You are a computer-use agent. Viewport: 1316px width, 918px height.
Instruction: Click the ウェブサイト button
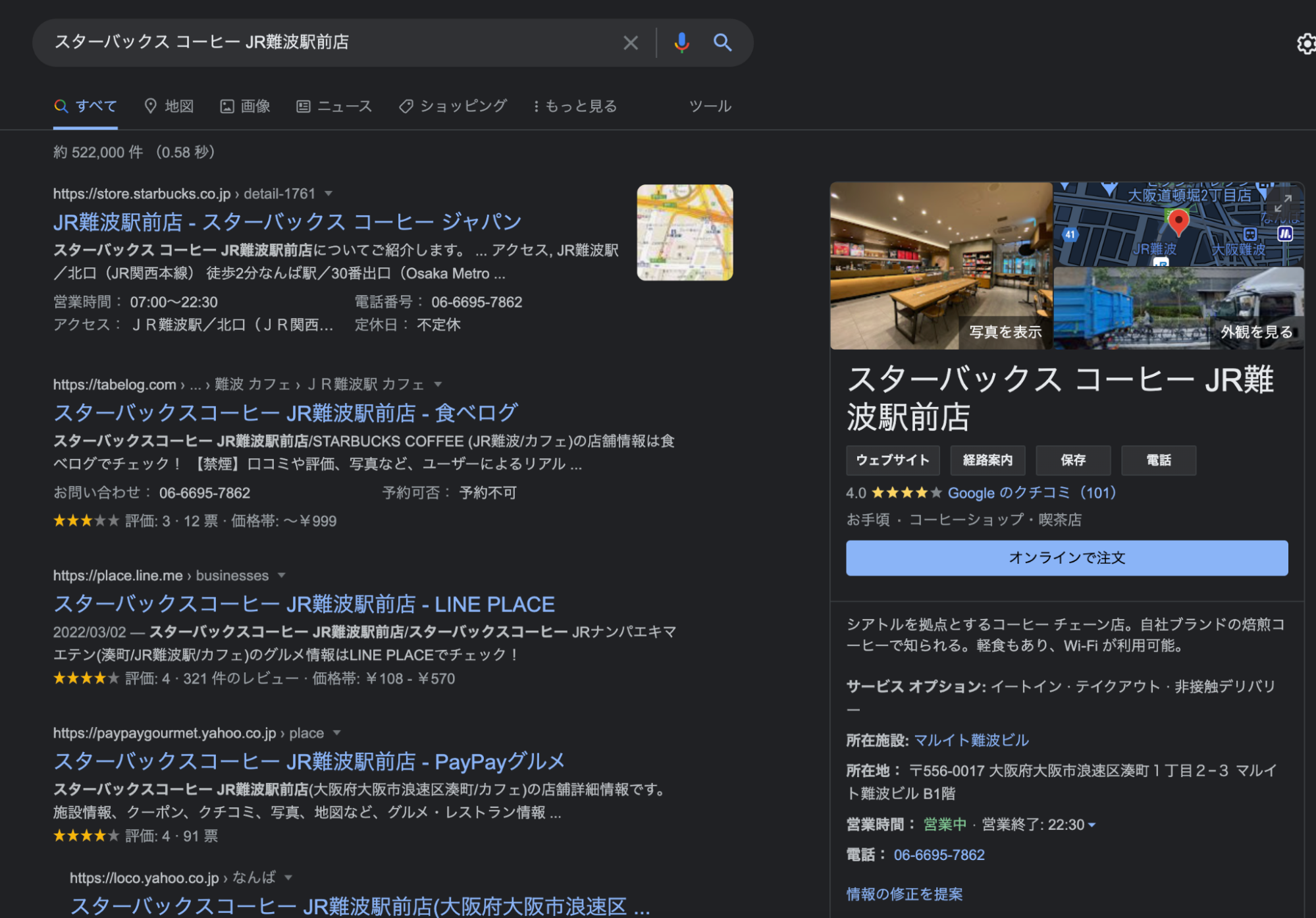coord(892,460)
